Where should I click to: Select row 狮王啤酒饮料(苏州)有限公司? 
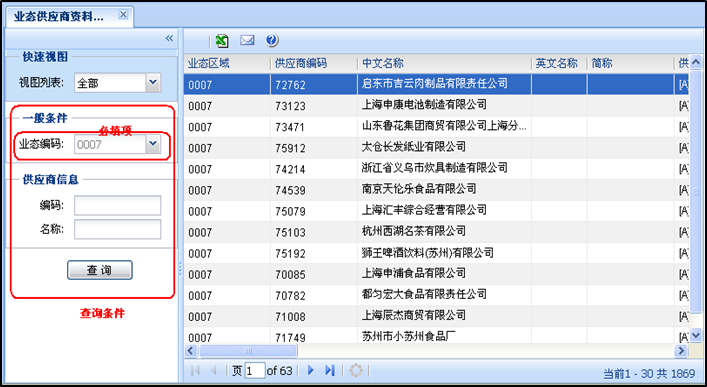[436, 253]
